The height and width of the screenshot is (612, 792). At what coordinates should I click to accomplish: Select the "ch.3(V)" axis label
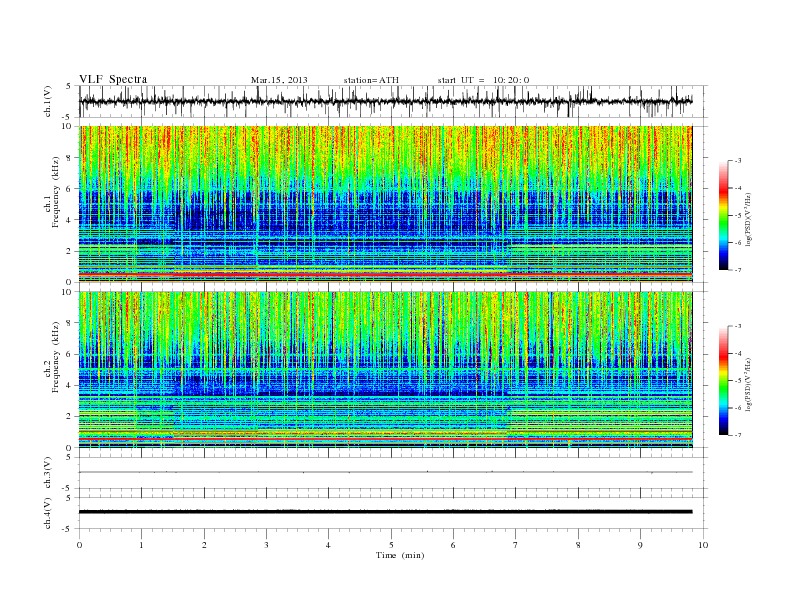tap(48, 473)
